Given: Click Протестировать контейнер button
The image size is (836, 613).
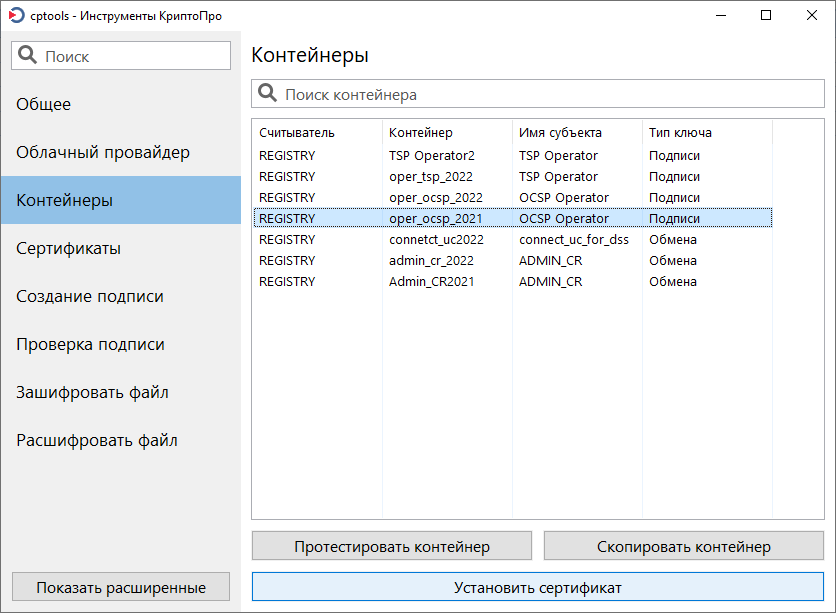Looking at the screenshot, I should click(x=392, y=546).
